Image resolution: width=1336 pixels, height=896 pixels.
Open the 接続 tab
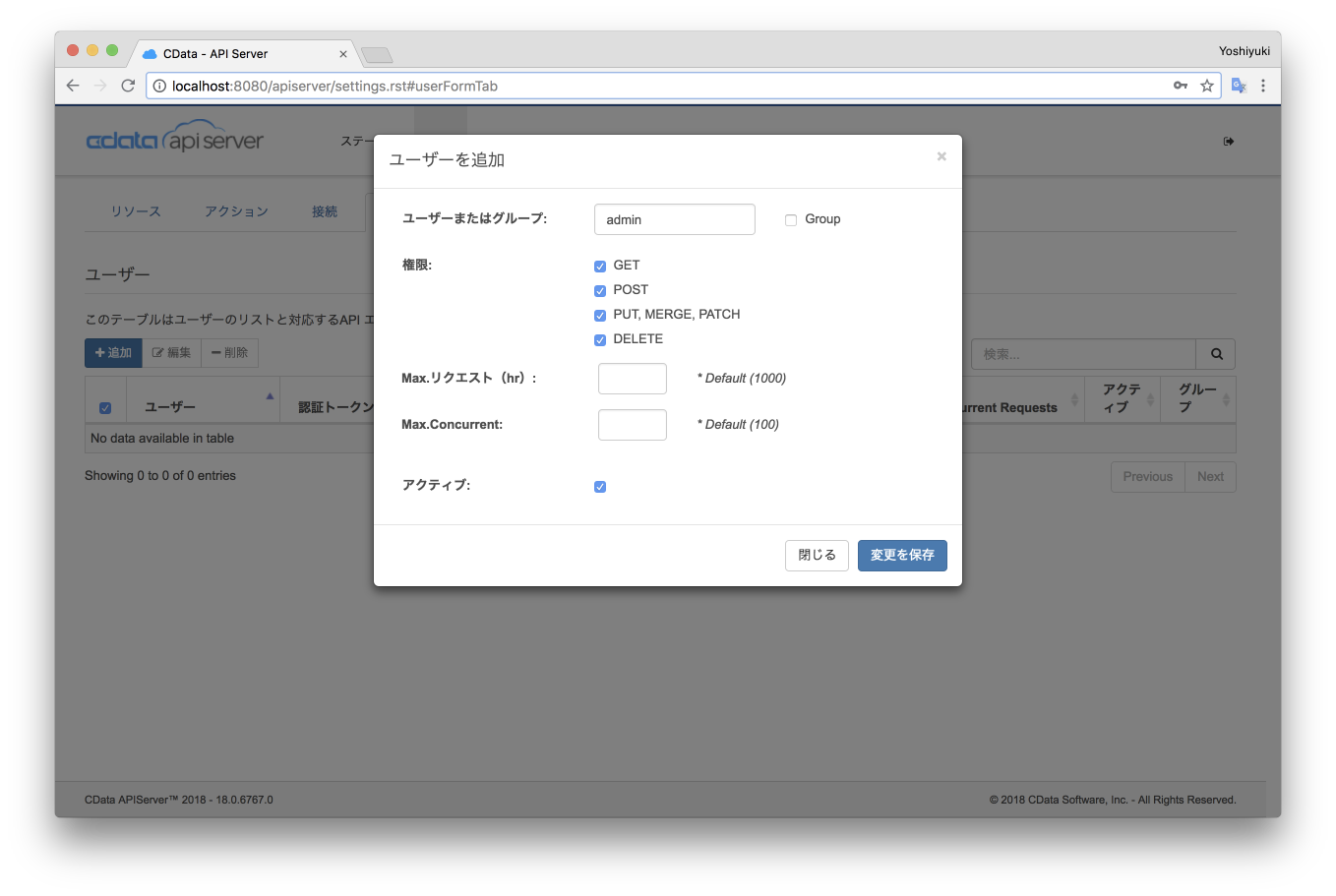point(325,211)
